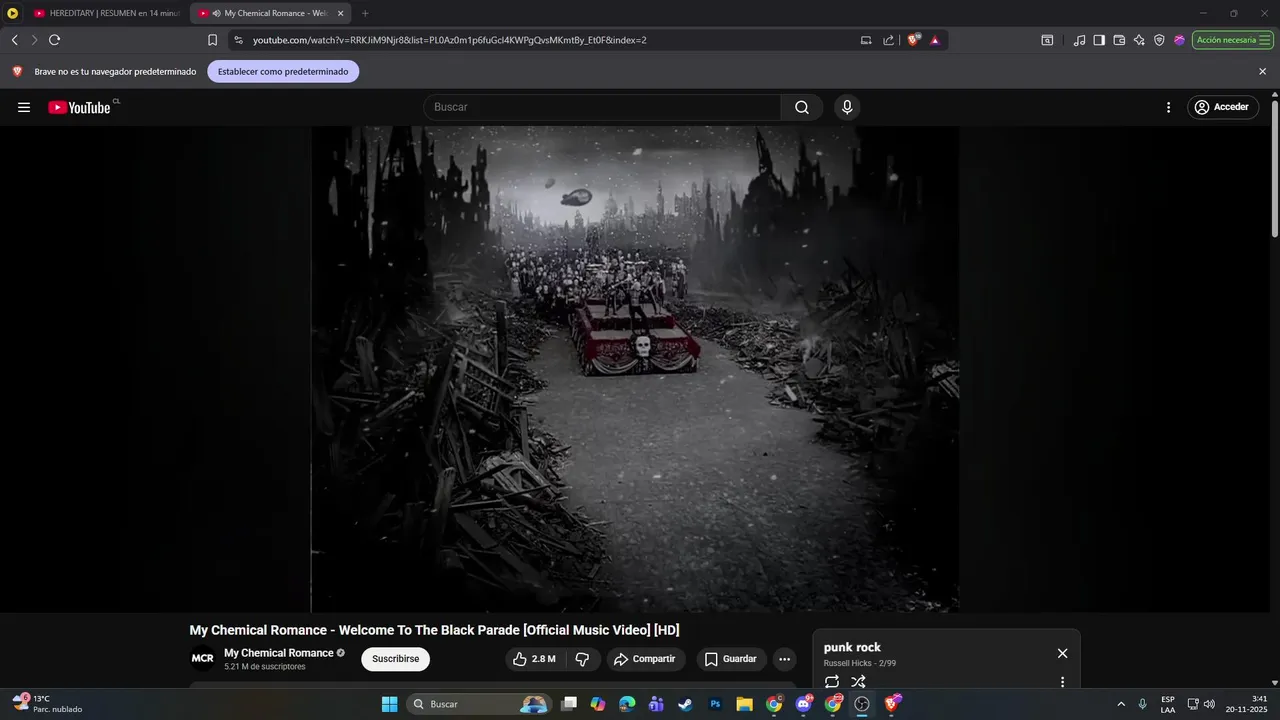Open the punk rock playlist options menu
The width and height of the screenshot is (1280, 720).
[1062, 682]
